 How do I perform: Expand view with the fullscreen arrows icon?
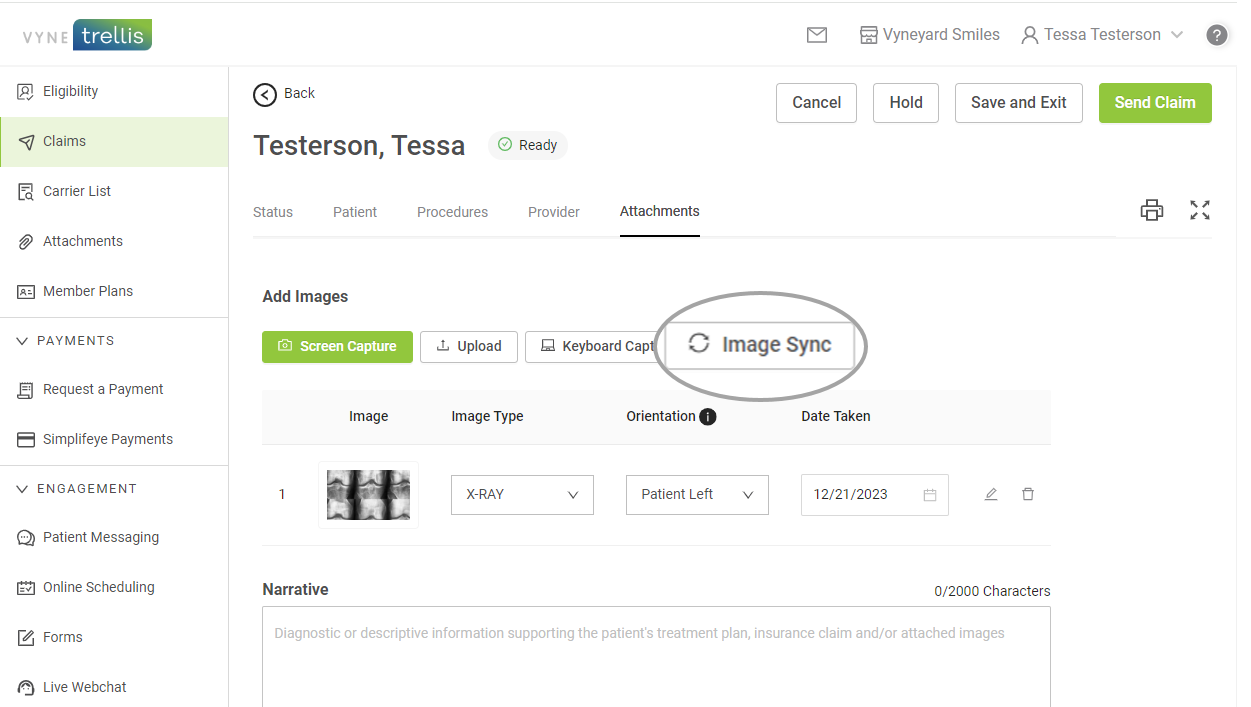[x=1200, y=210]
